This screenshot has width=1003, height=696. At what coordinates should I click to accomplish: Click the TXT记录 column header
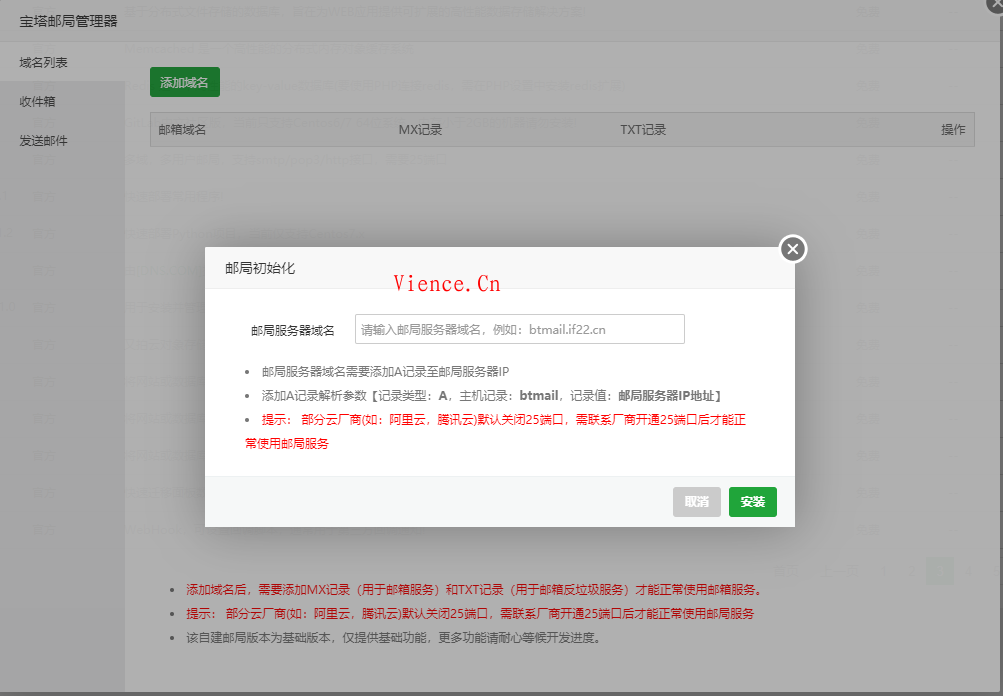click(x=643, y=129)
